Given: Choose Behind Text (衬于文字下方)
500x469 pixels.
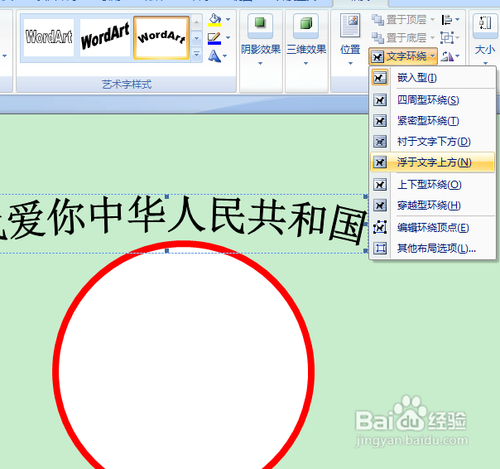Looking at the screenshot, I should (432, 142).
